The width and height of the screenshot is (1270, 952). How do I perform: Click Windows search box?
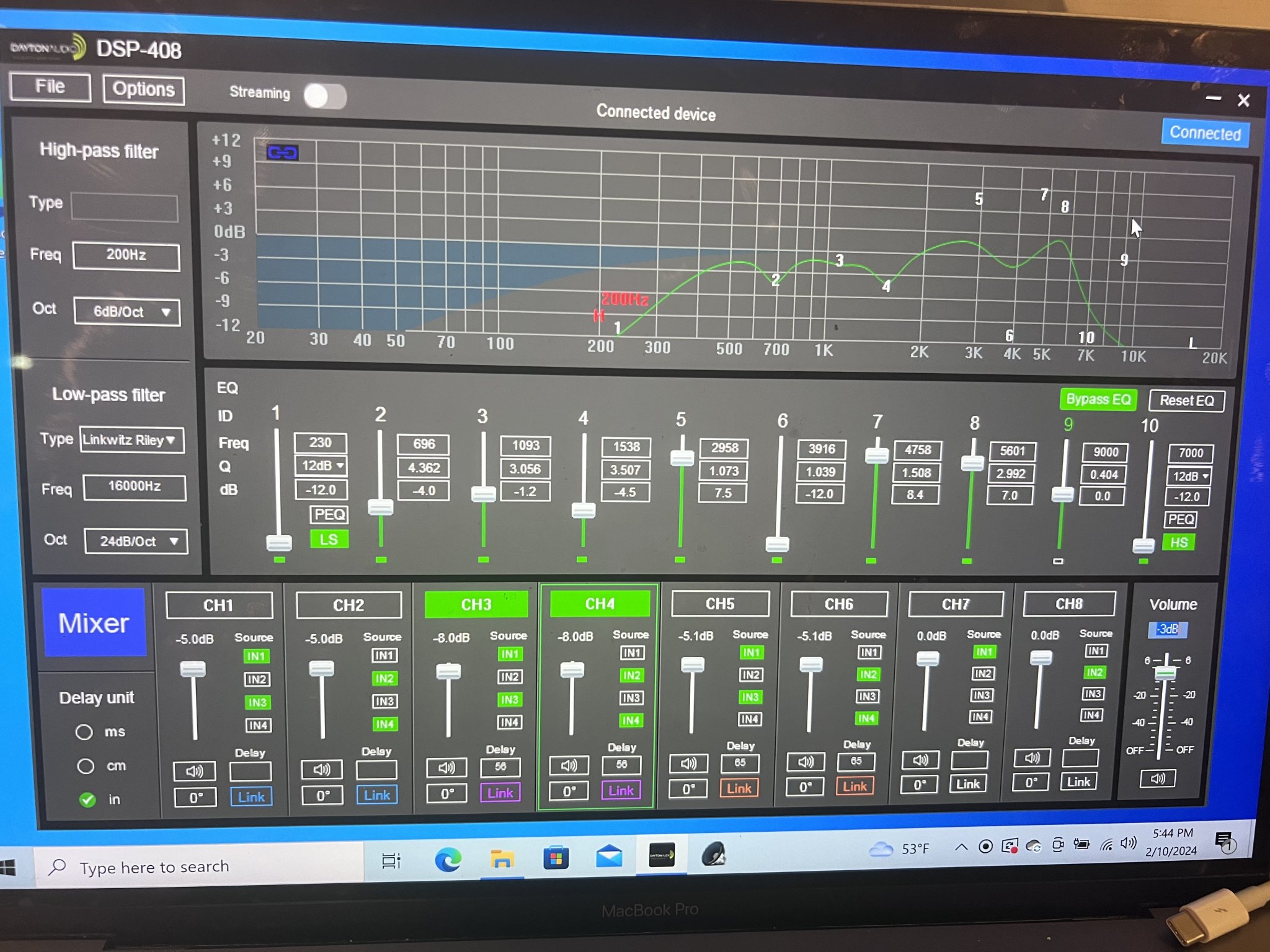(x=198, y=866)
